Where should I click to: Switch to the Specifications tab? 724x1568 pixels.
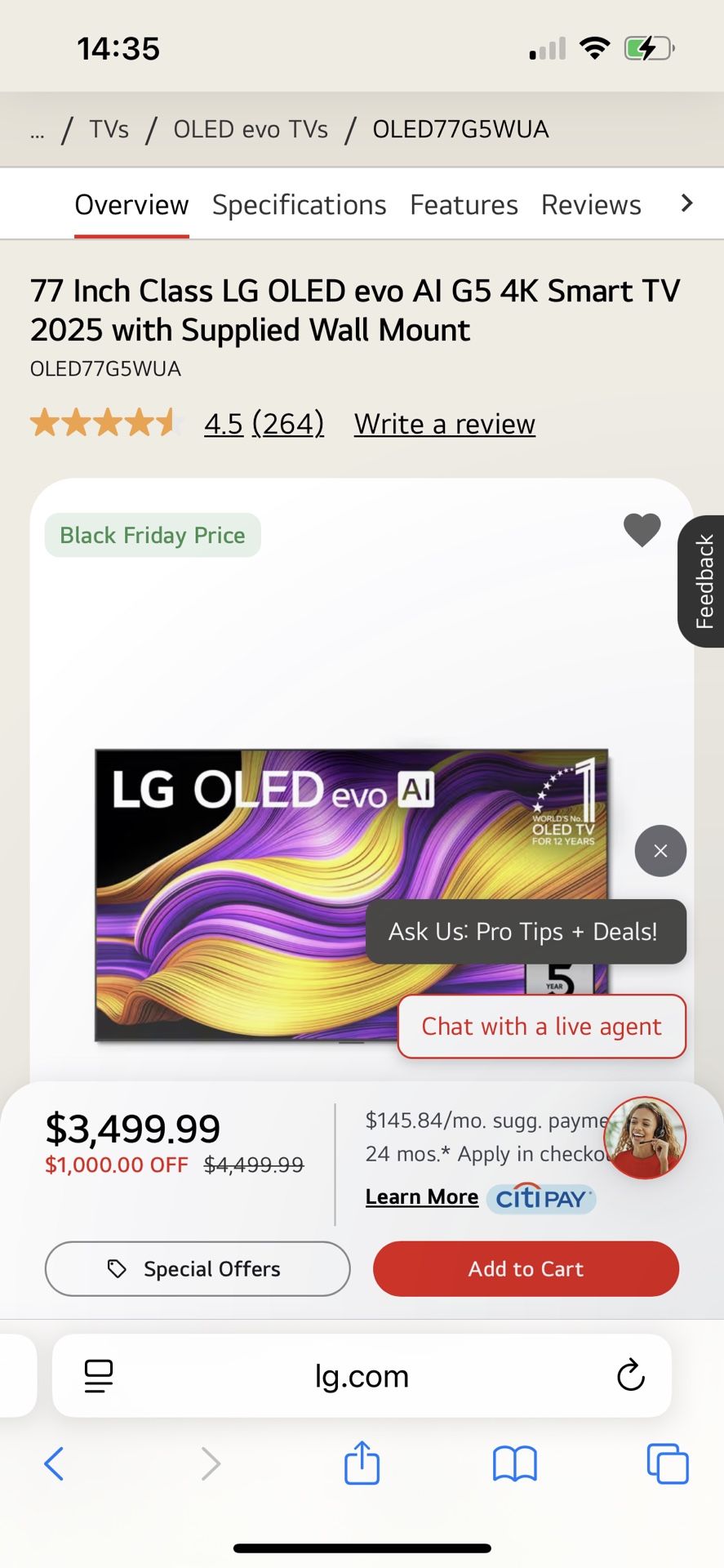(x=299, y=205)
